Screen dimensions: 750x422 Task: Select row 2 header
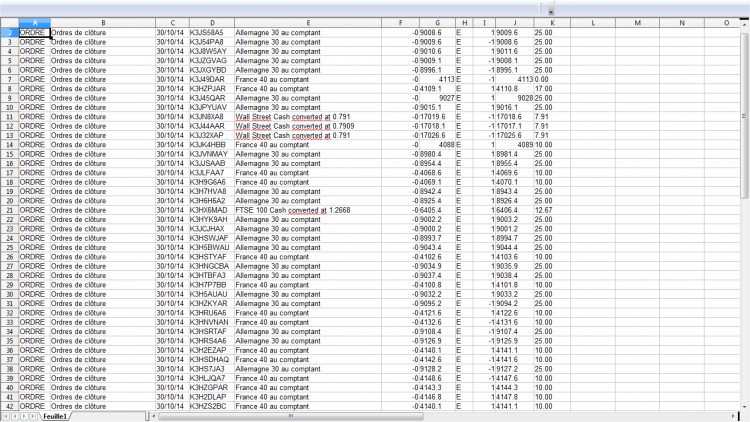tap(10, 33)
